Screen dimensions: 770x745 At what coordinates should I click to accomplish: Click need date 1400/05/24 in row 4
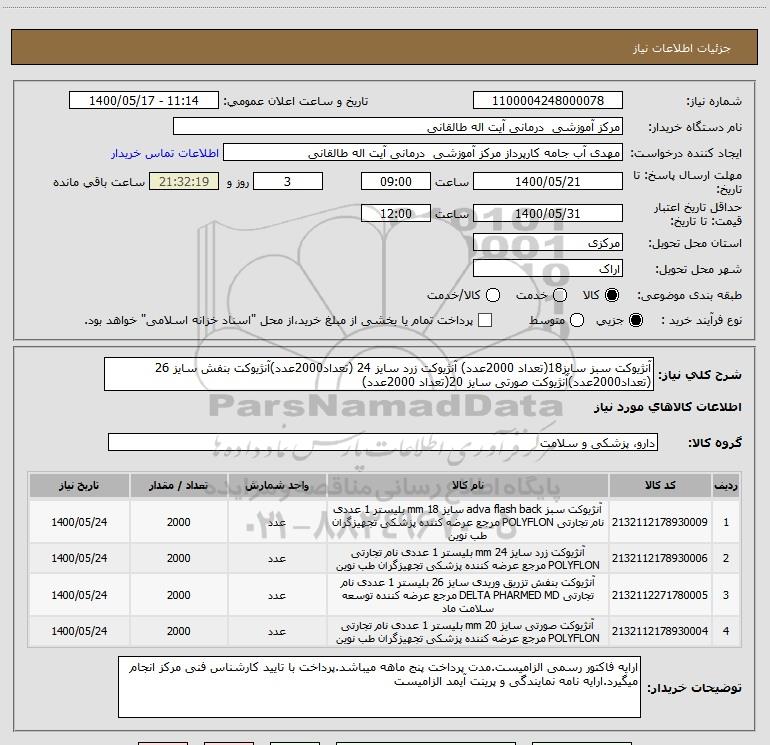(79, 631)
